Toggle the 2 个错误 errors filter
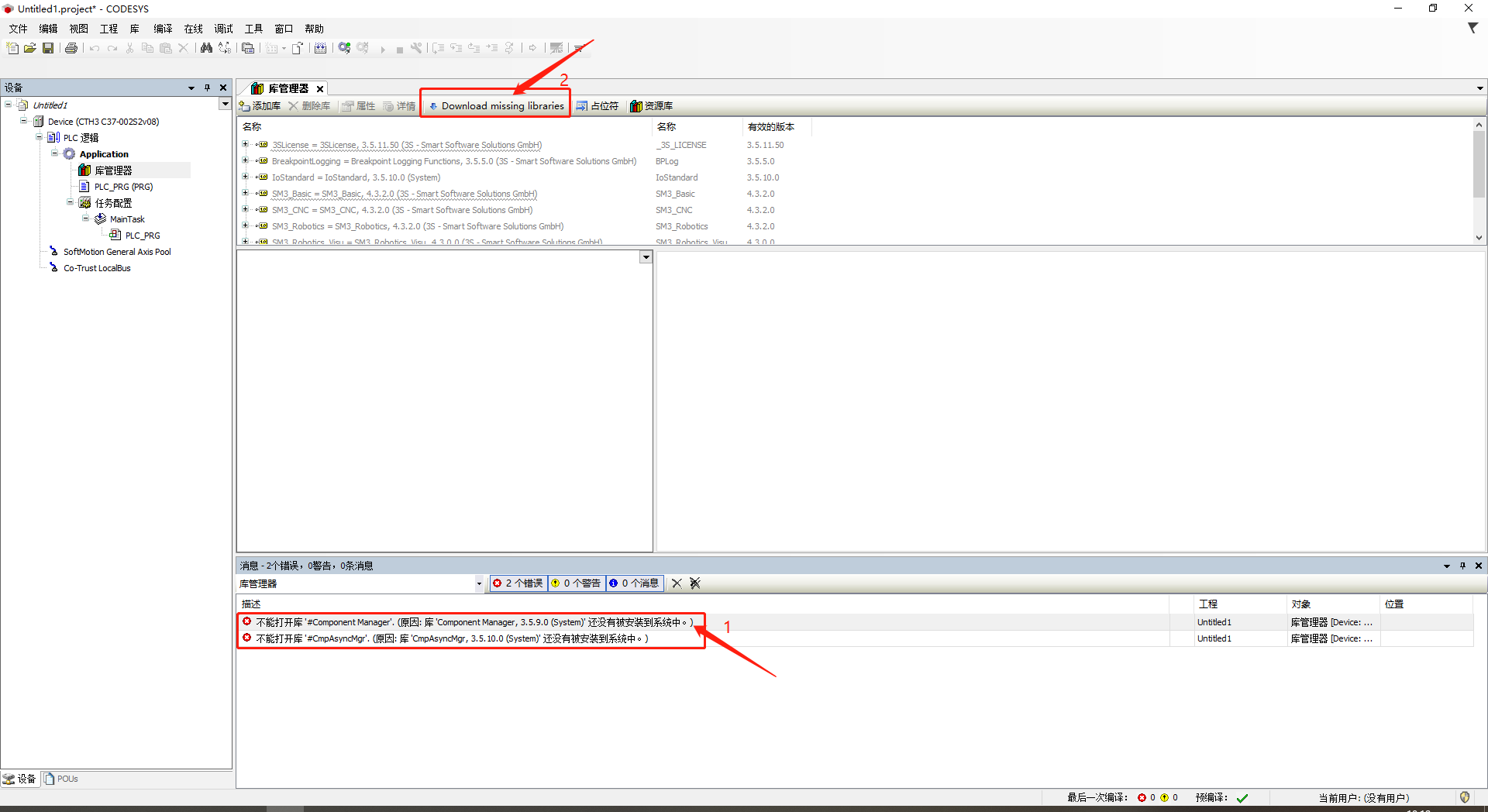1488x812 pixels. coord(518,583)
